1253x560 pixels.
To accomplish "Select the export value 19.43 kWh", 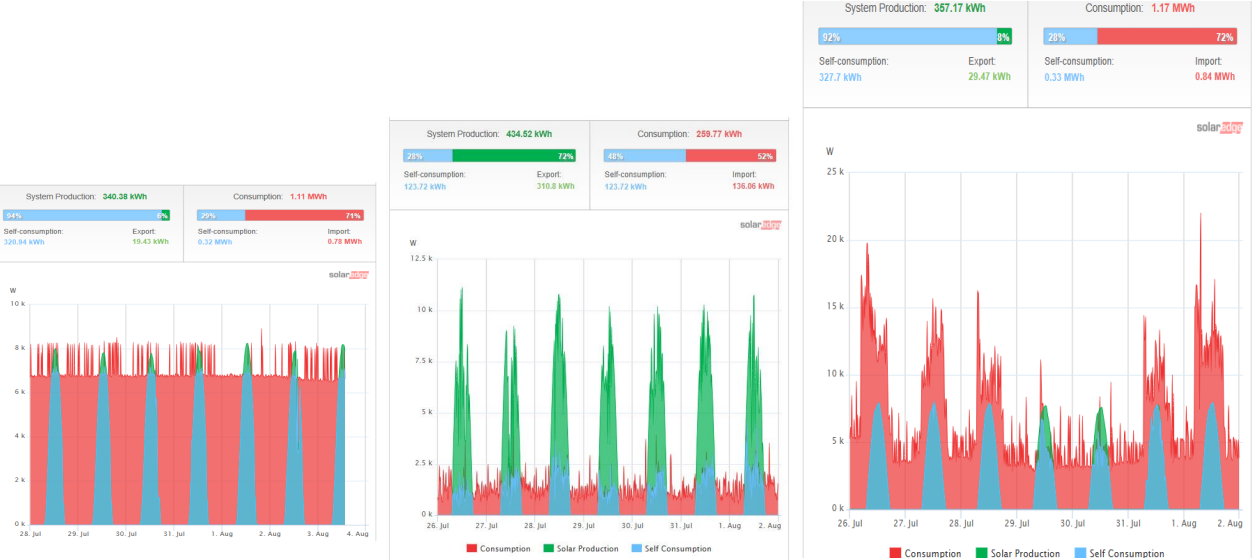I will [150, 241].
